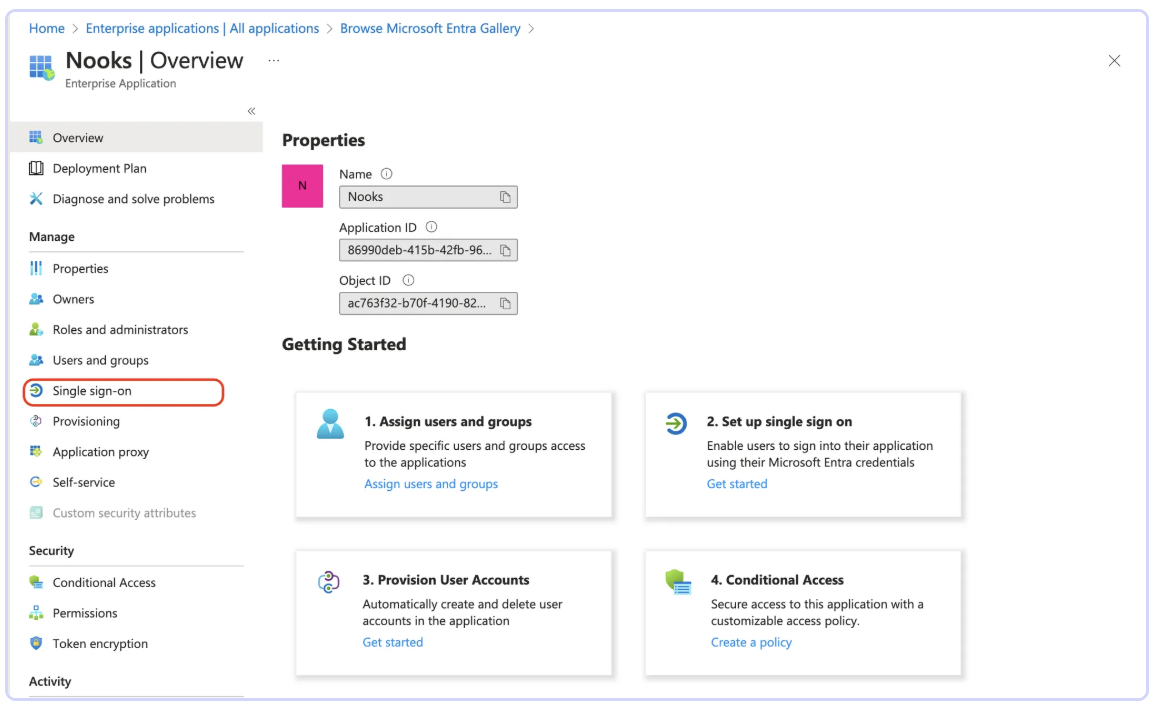Click the Overview menu icon
This screenshot has width=1156, height=708.
(35, 137)
